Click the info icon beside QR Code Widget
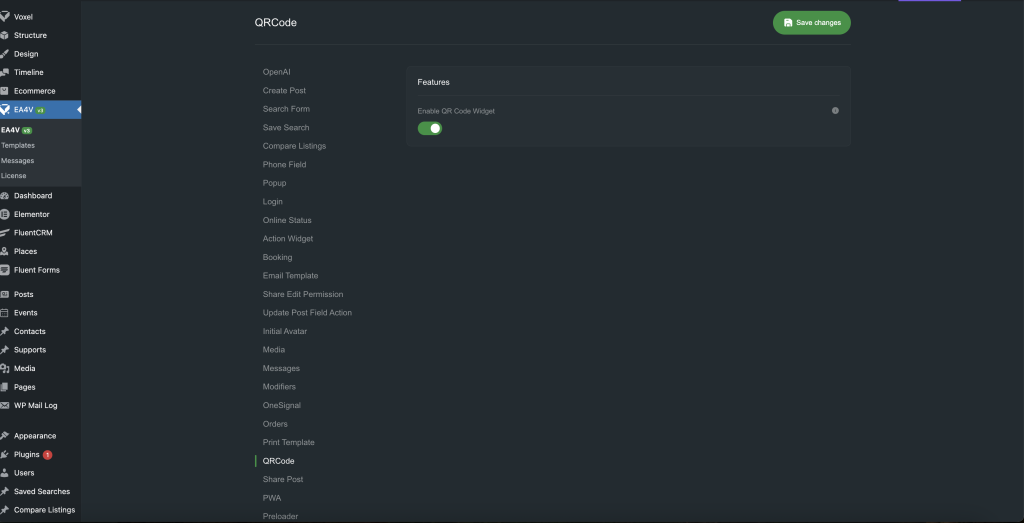 tap(835, 111)
